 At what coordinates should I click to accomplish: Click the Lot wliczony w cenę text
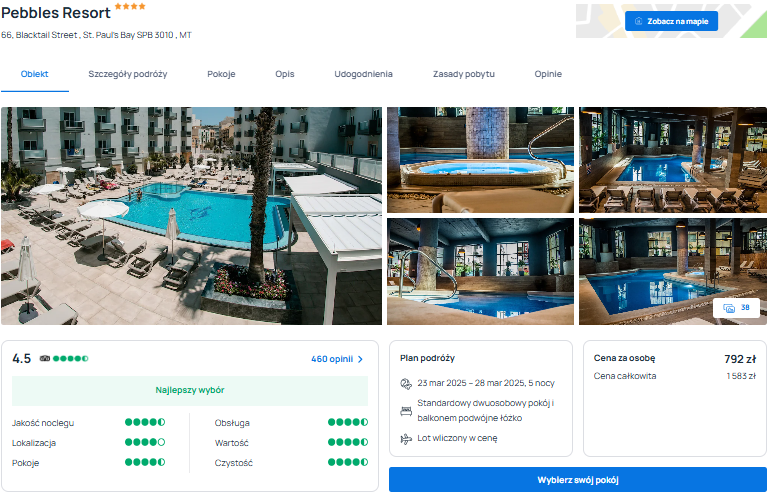point(457,438)
